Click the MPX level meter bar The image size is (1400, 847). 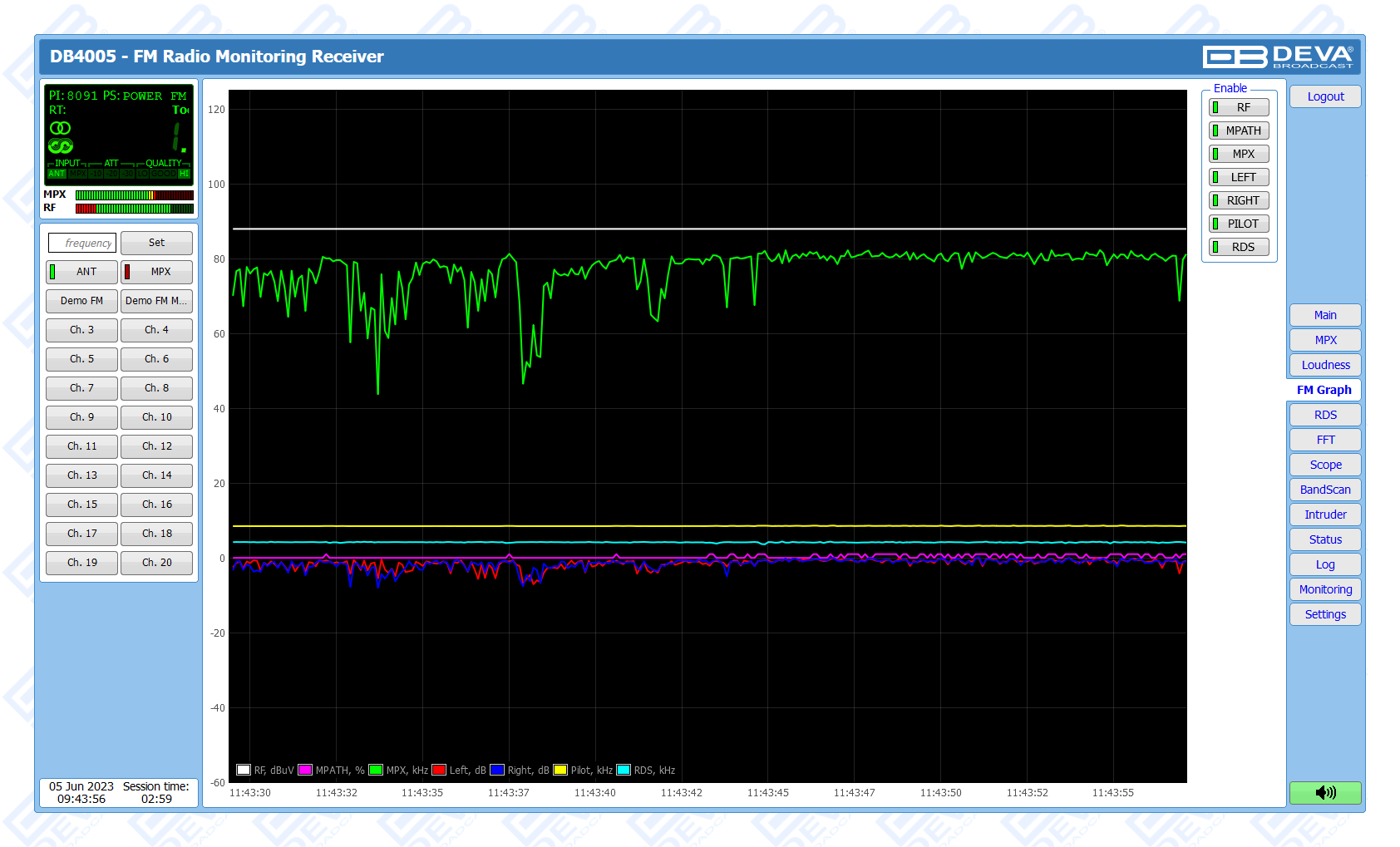click(x=134, y=195)
